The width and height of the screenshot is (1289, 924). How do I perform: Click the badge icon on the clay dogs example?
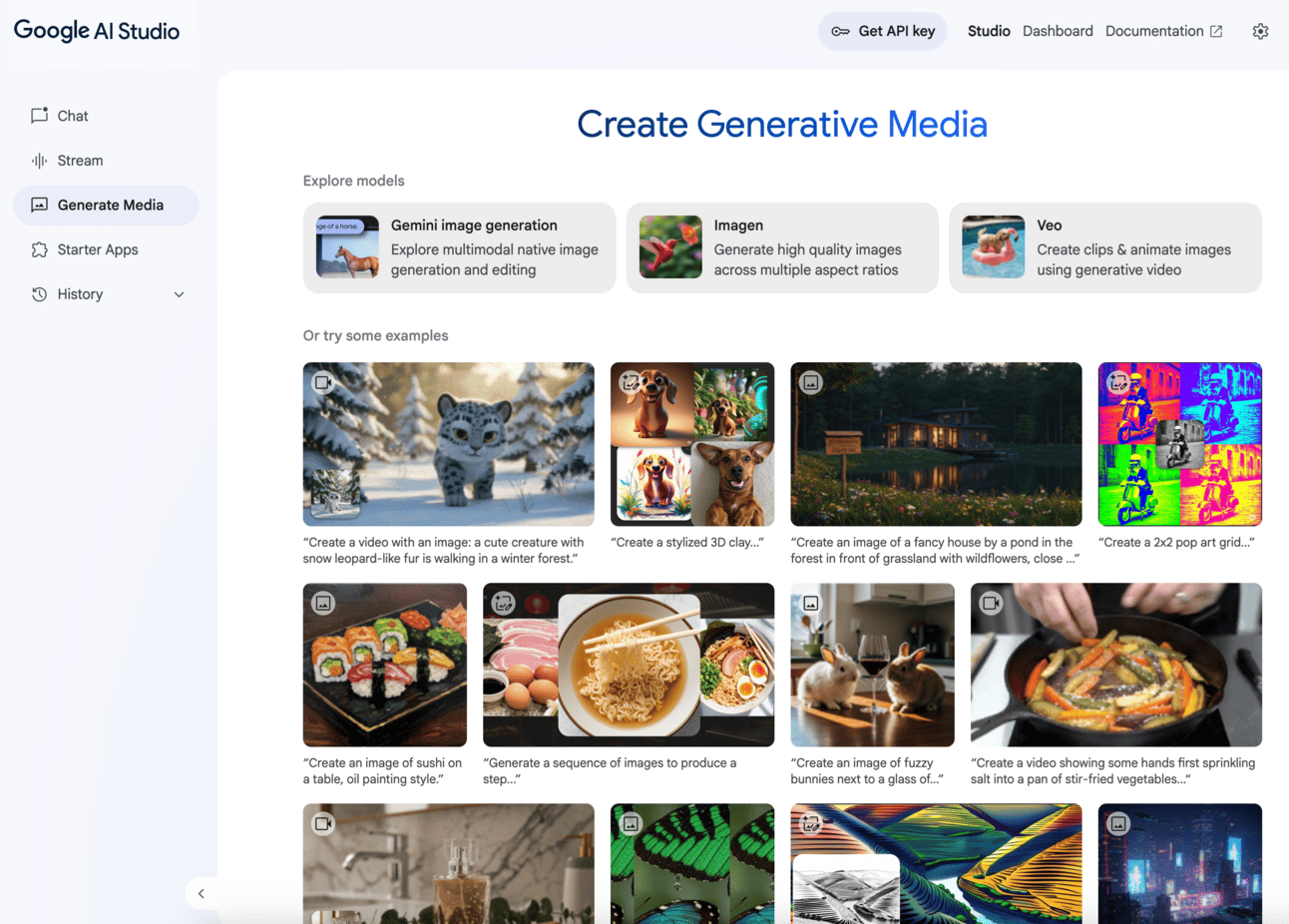coord(631,382)
